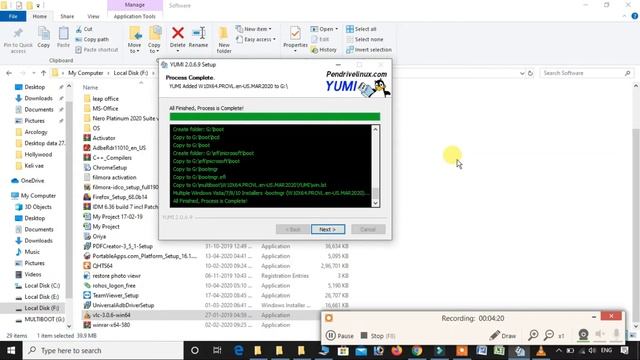Click Next in YUMI setup
This screenshot has width=640, height=360.
tap(328, 229)
